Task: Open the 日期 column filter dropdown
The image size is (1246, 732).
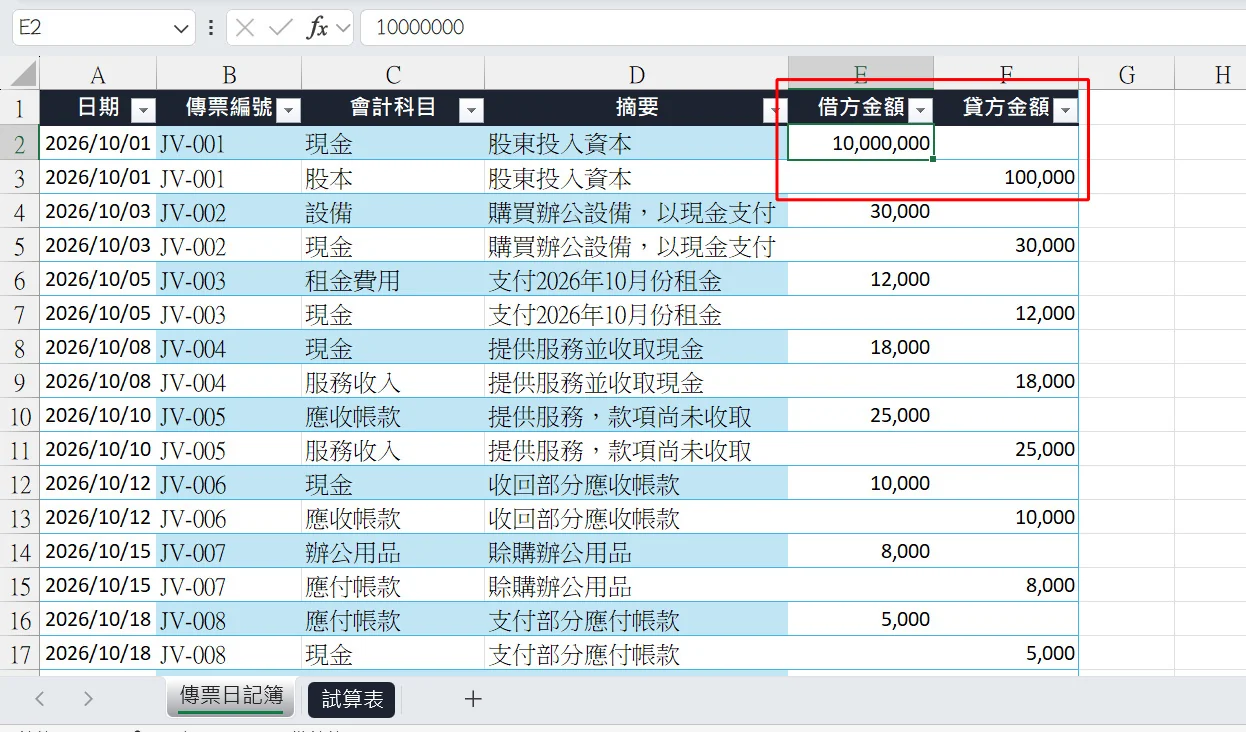Action: tap(143, 109)
